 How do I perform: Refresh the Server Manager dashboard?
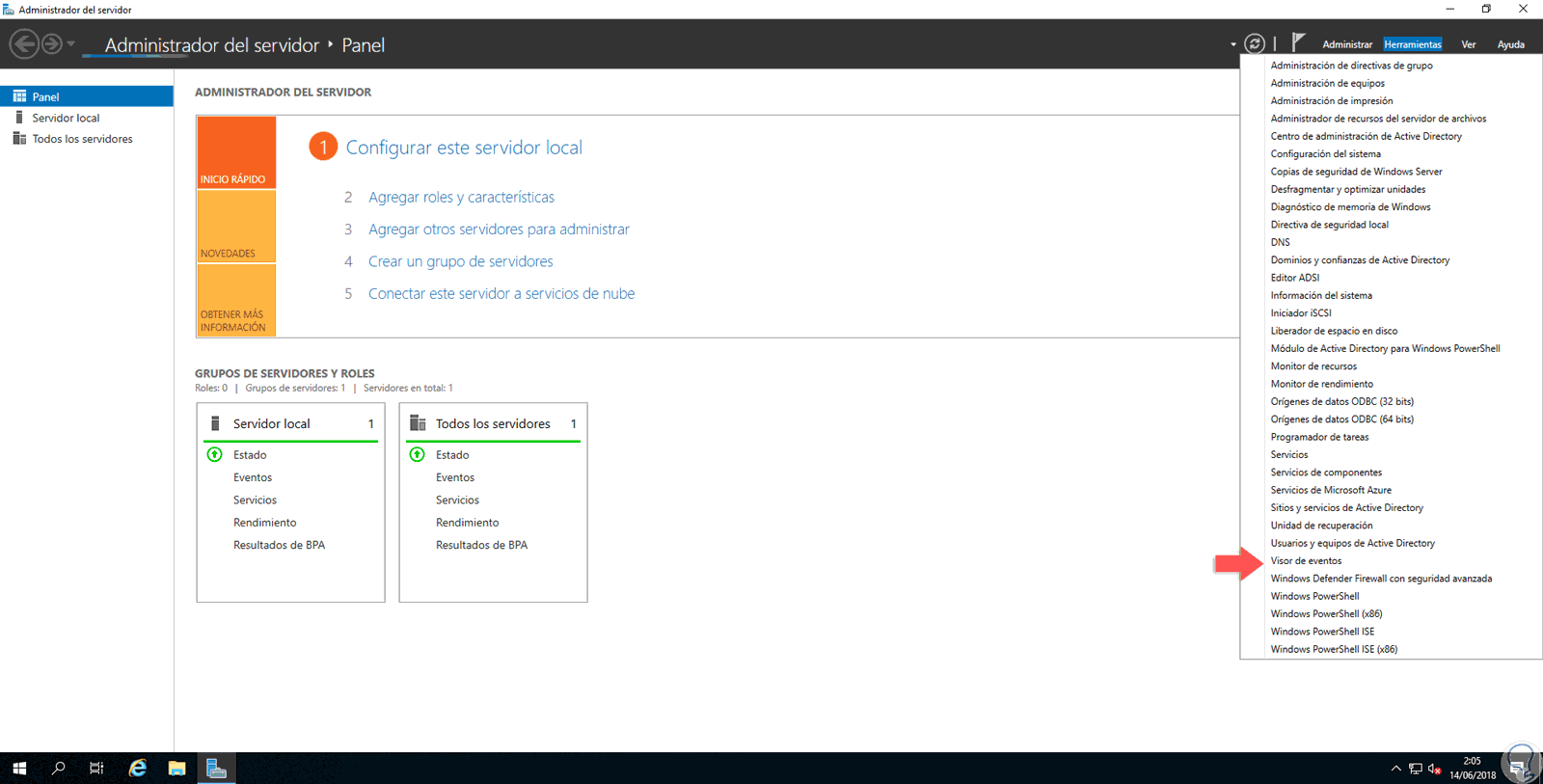(x=1254, y=43)
